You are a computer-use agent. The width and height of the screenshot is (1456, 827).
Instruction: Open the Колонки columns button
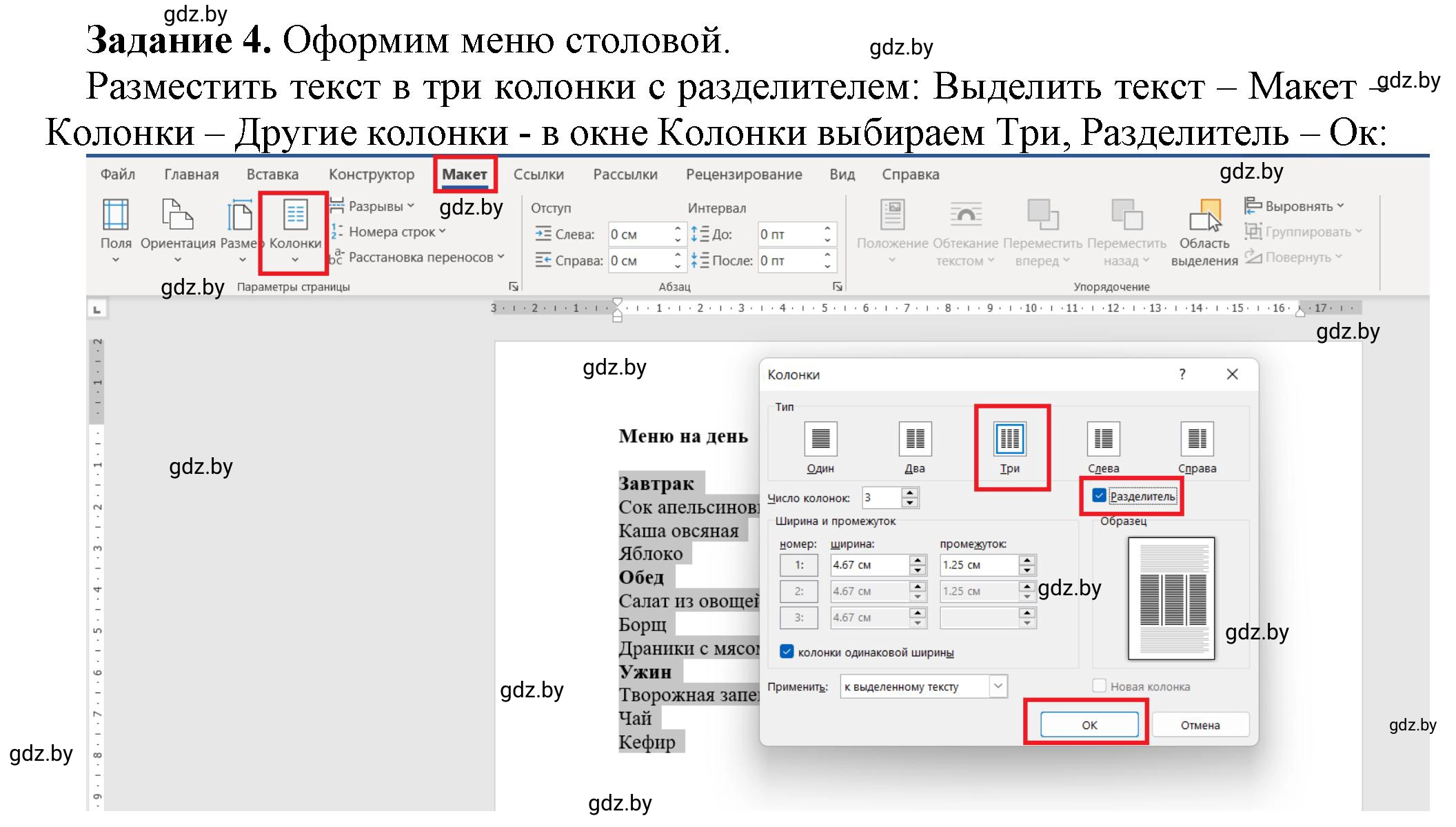point(295,231)
